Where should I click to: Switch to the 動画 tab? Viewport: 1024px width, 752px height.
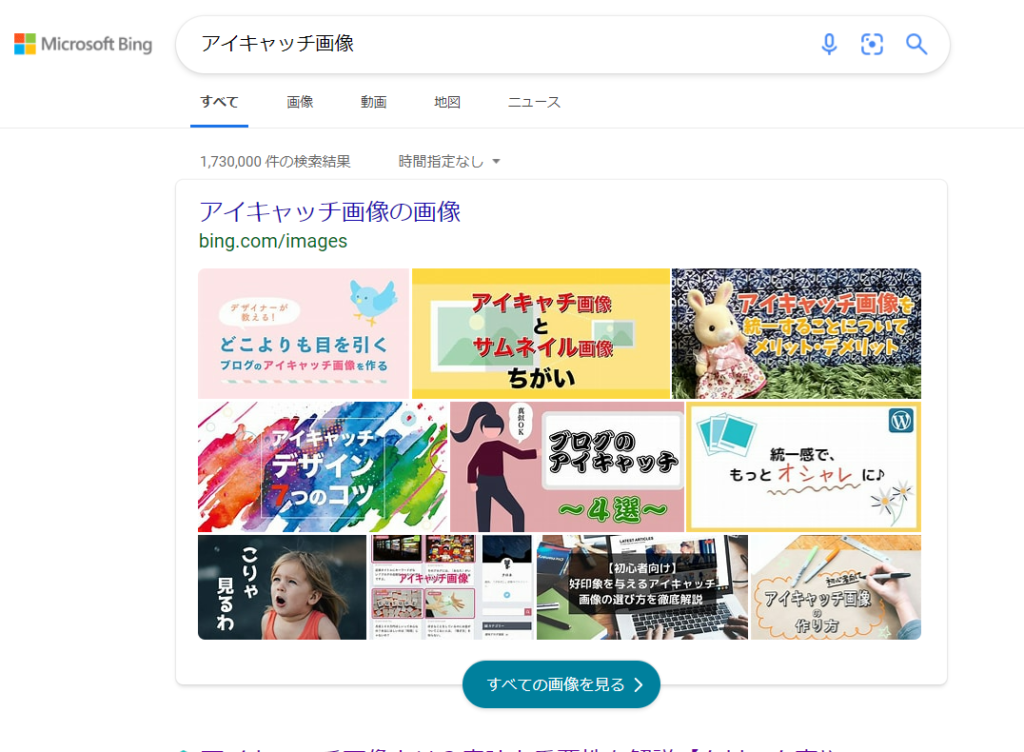click(x=374, y=102)
